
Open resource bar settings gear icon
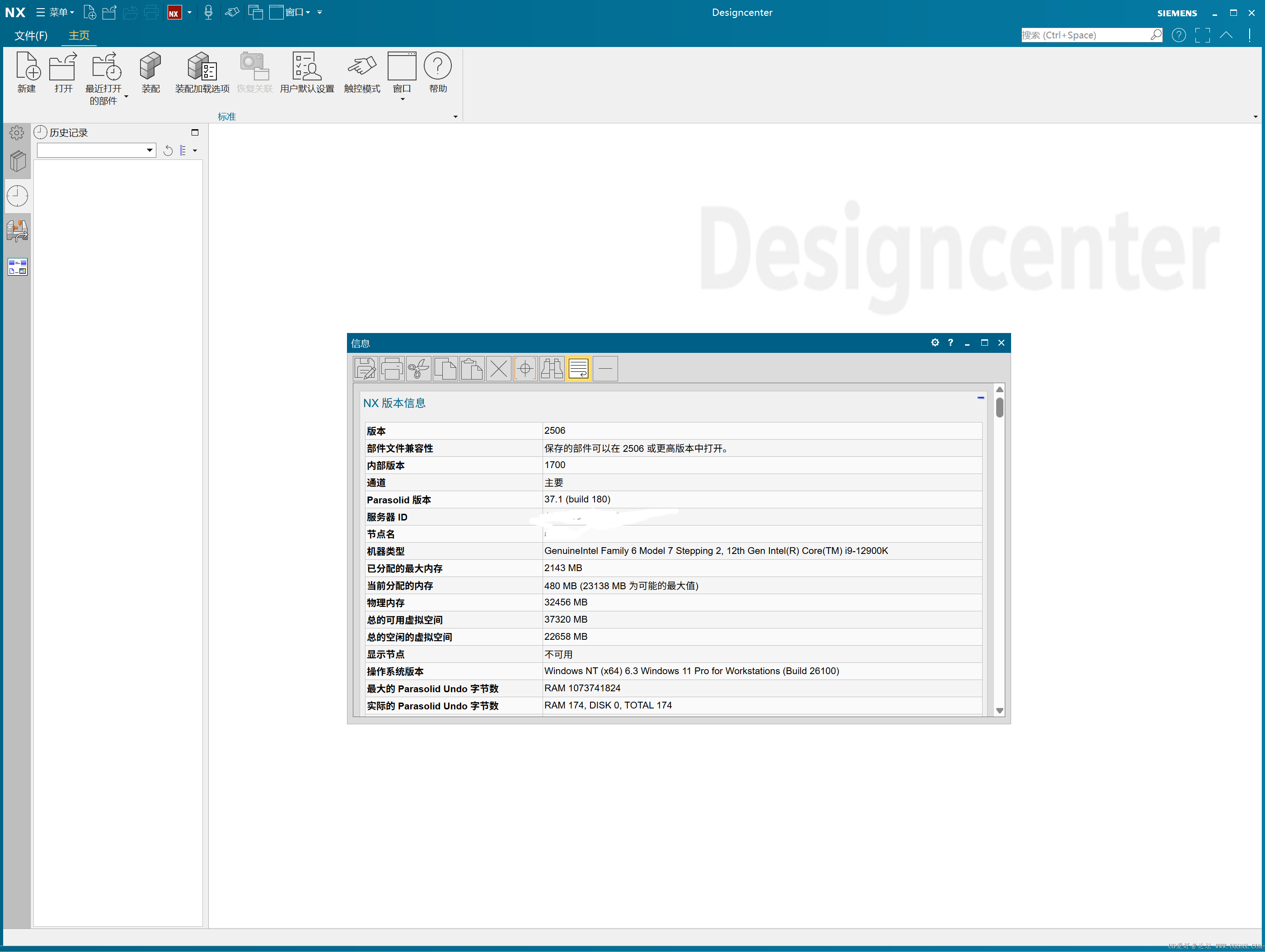click(x=17, y=133)
